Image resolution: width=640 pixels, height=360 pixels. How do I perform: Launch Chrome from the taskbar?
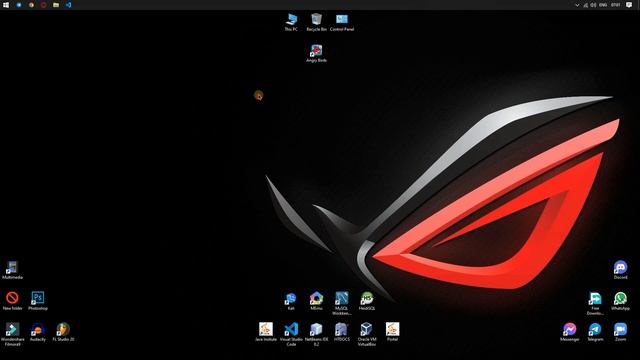(31, 5)
